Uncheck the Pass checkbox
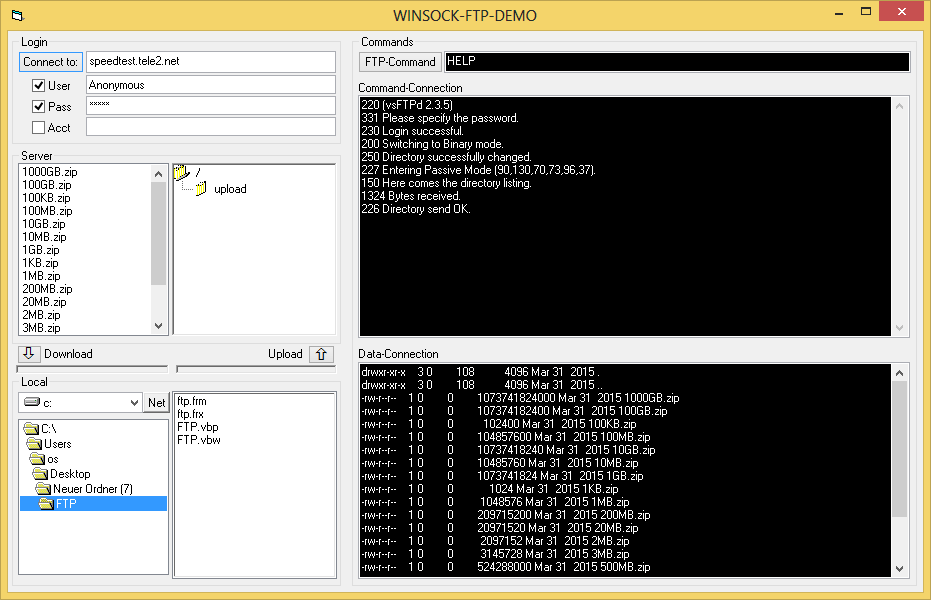This screenshot has height=600, width=931. tap(38, 106)
